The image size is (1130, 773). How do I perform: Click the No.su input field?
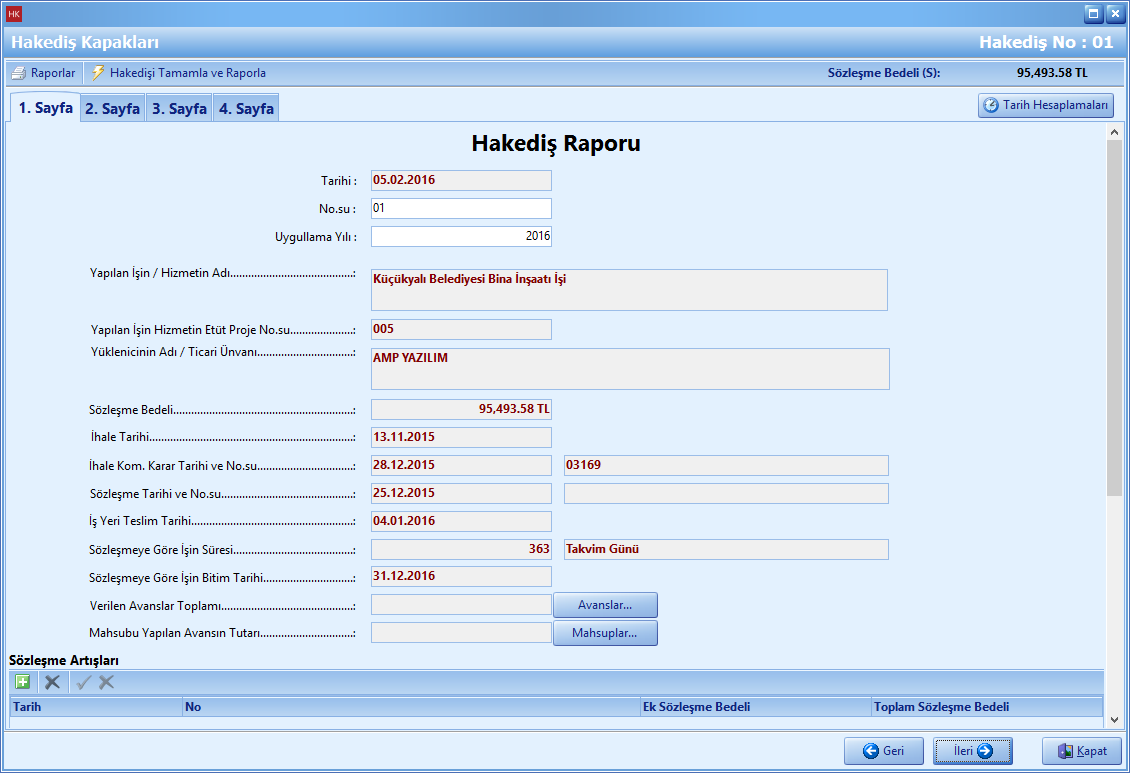tap(461, 208)
